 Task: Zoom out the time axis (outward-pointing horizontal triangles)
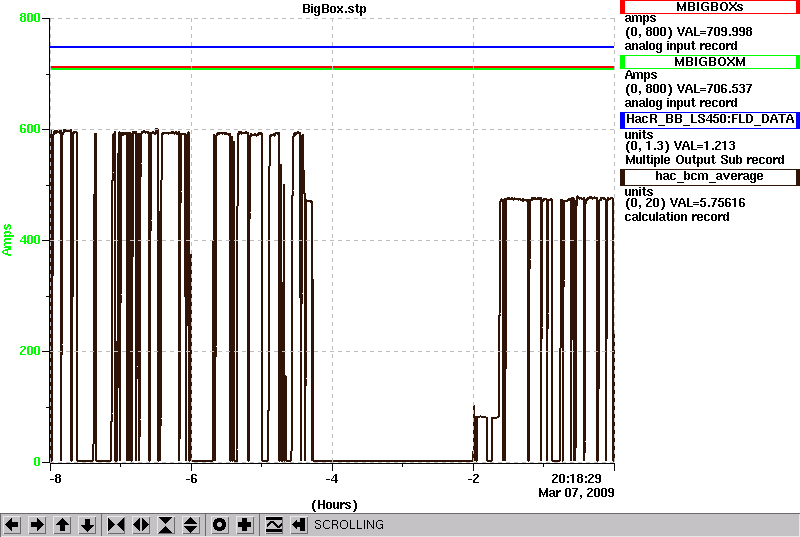click(141, 525)
